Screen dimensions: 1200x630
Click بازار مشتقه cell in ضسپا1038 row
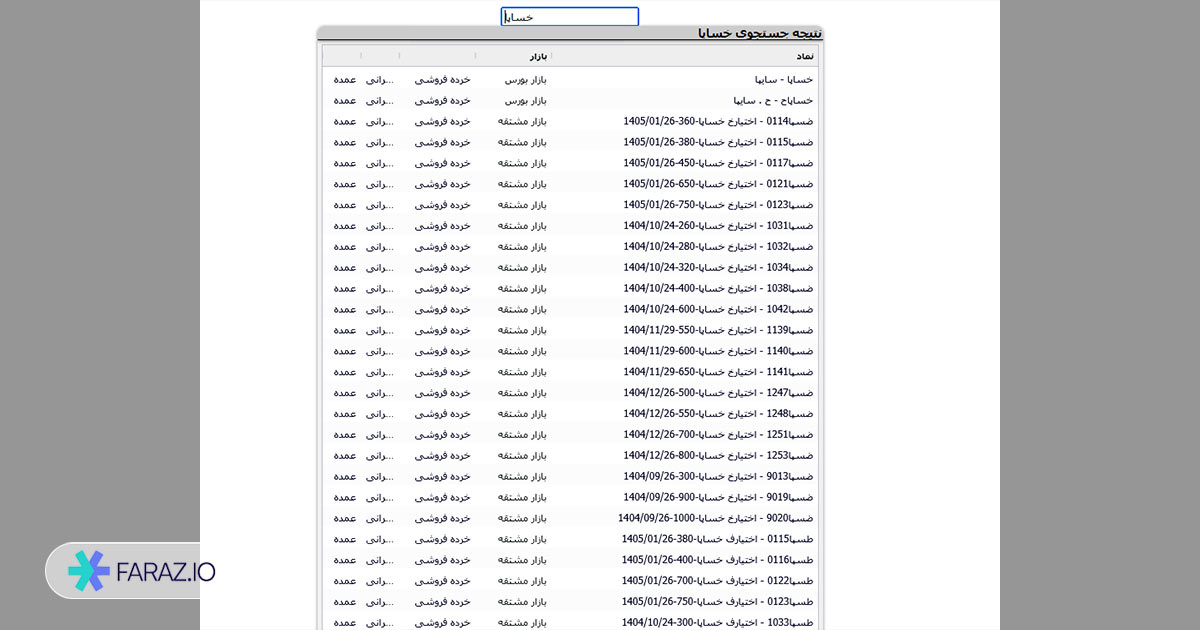522,288
